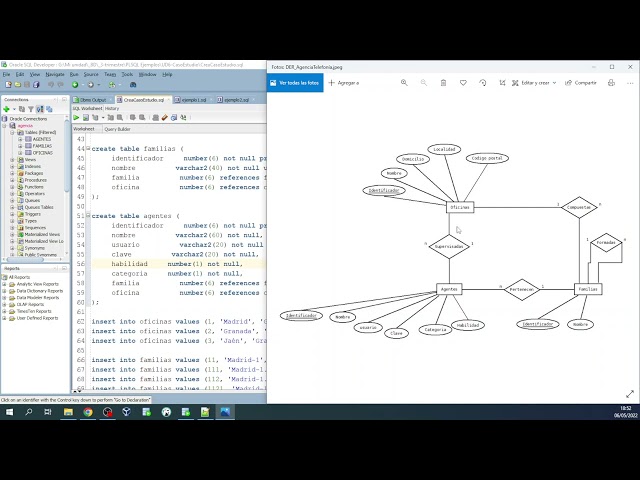Switch to the ejemplo1.sql tab
640x480 pixels.
[x=193, y=100]
